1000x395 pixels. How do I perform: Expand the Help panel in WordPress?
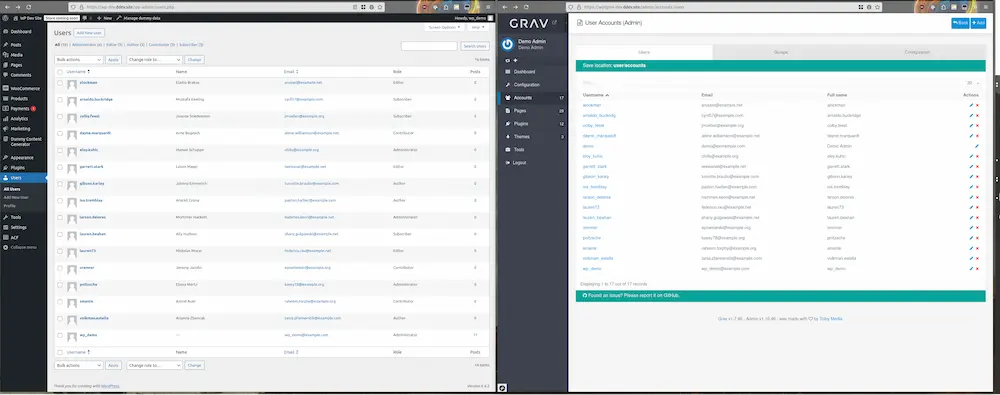pyautogui.click(x=477, y=27)
